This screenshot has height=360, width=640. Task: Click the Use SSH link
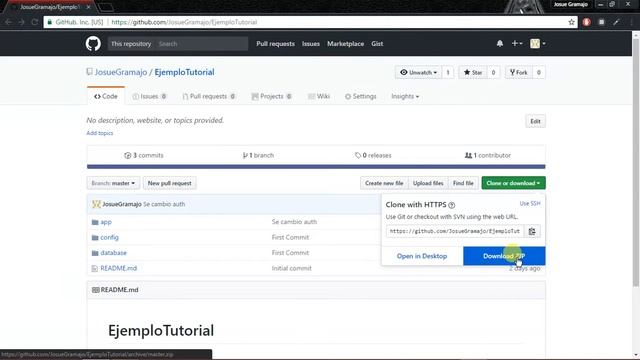click(530, 203)
